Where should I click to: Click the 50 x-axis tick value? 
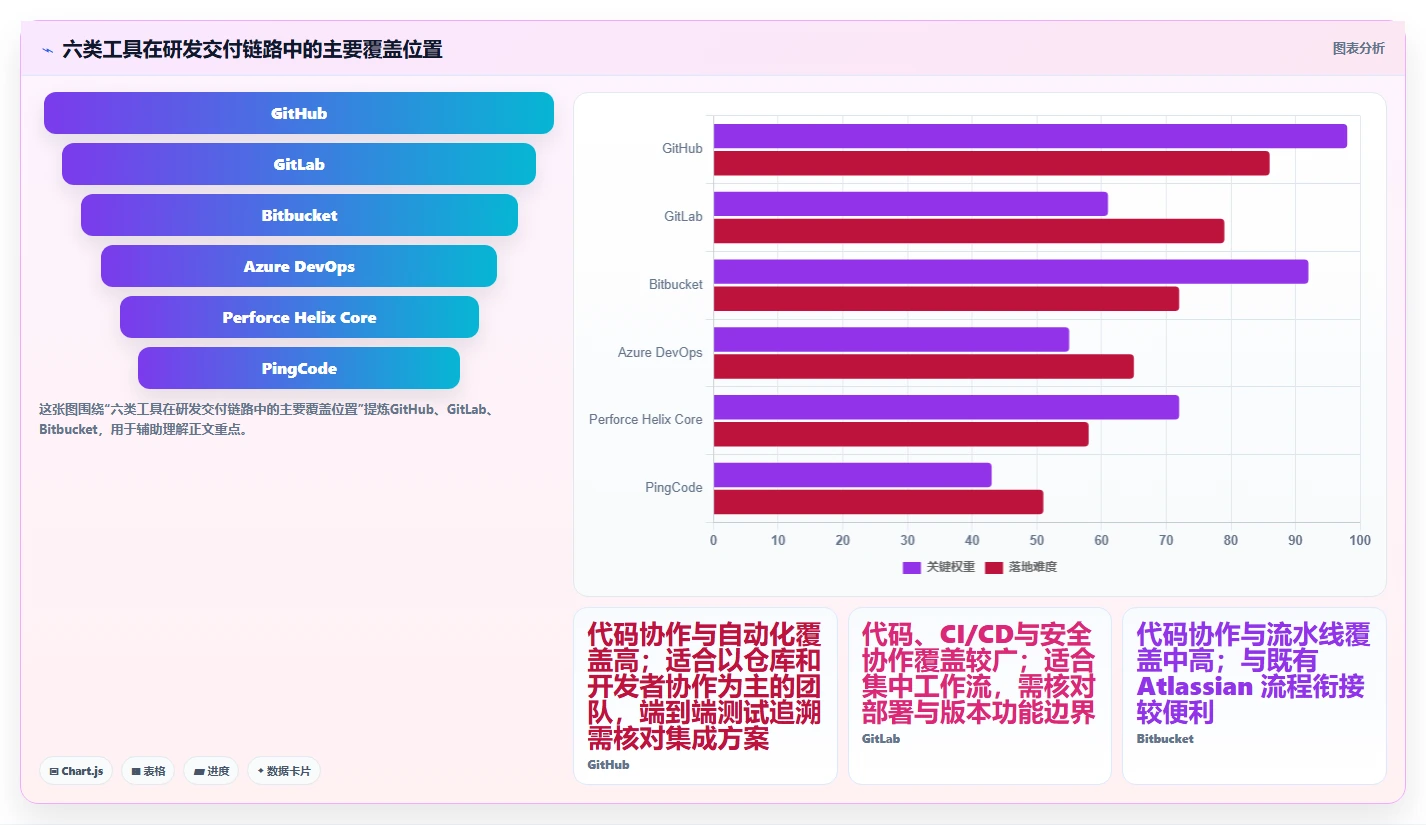1037,540
